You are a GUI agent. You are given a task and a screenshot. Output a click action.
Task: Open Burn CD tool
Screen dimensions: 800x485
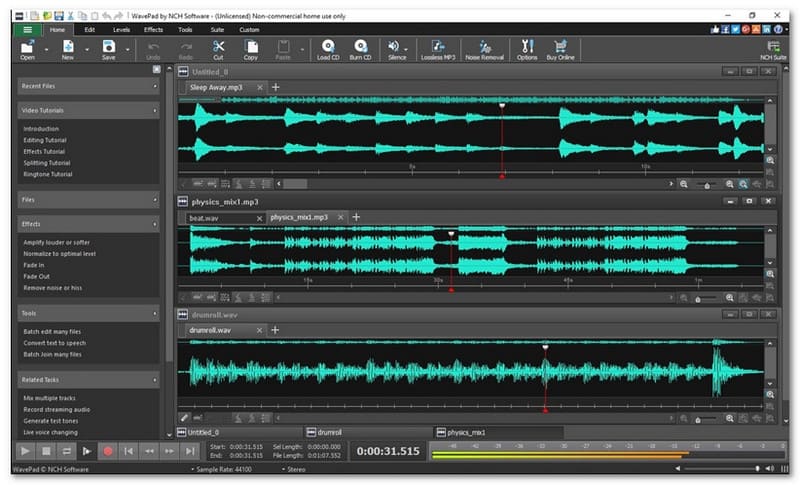[360, 49]
